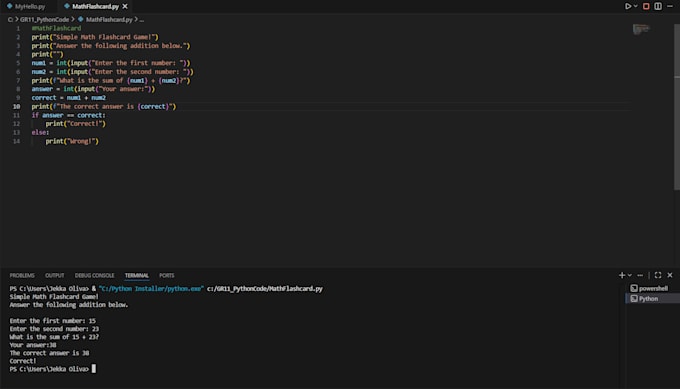Image resolution: width=680 pixels, height=389 pixels.
Task: Click the "What is the sum of" print line
Action: [x=111, y=80]
